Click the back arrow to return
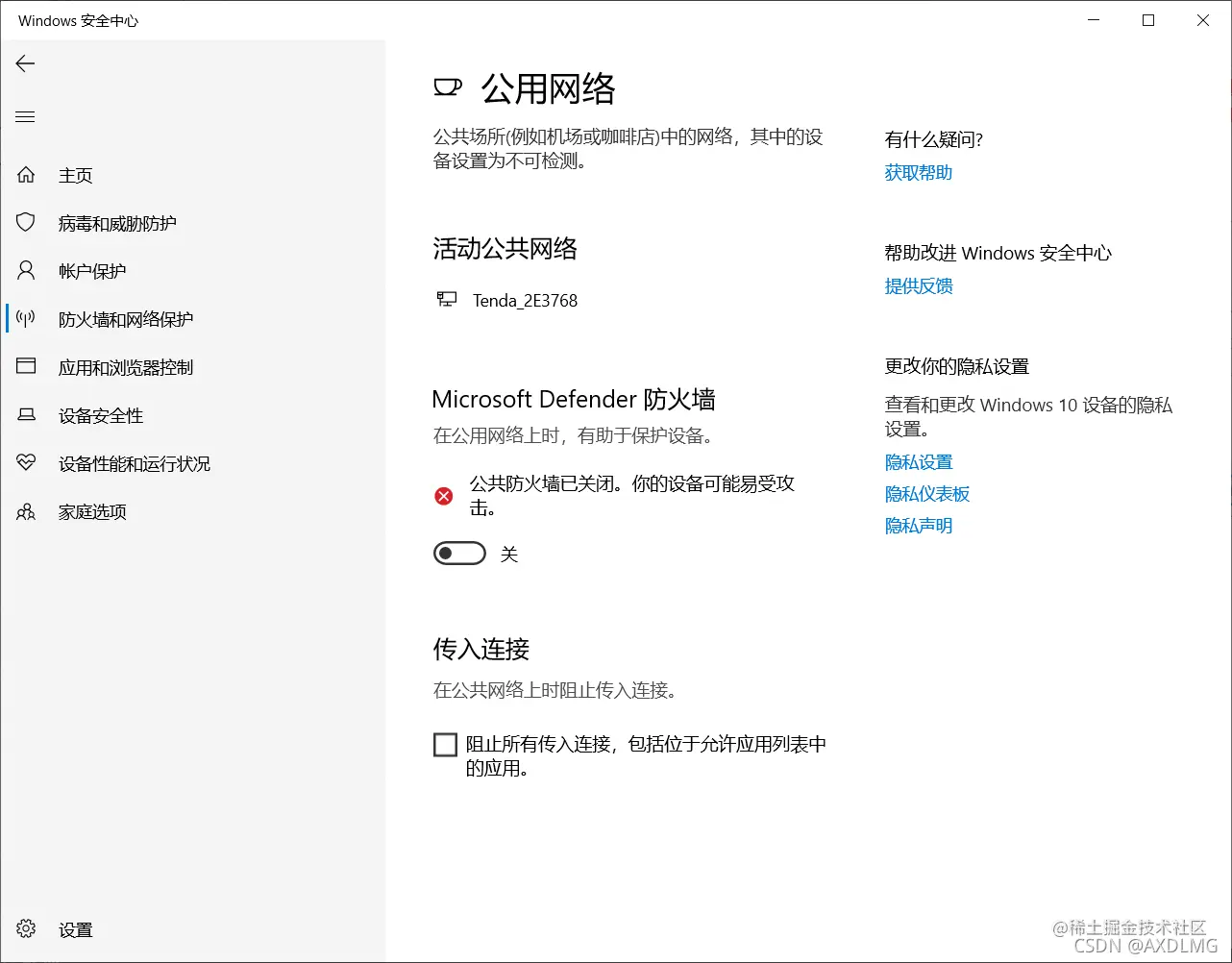 click(24, 63)
